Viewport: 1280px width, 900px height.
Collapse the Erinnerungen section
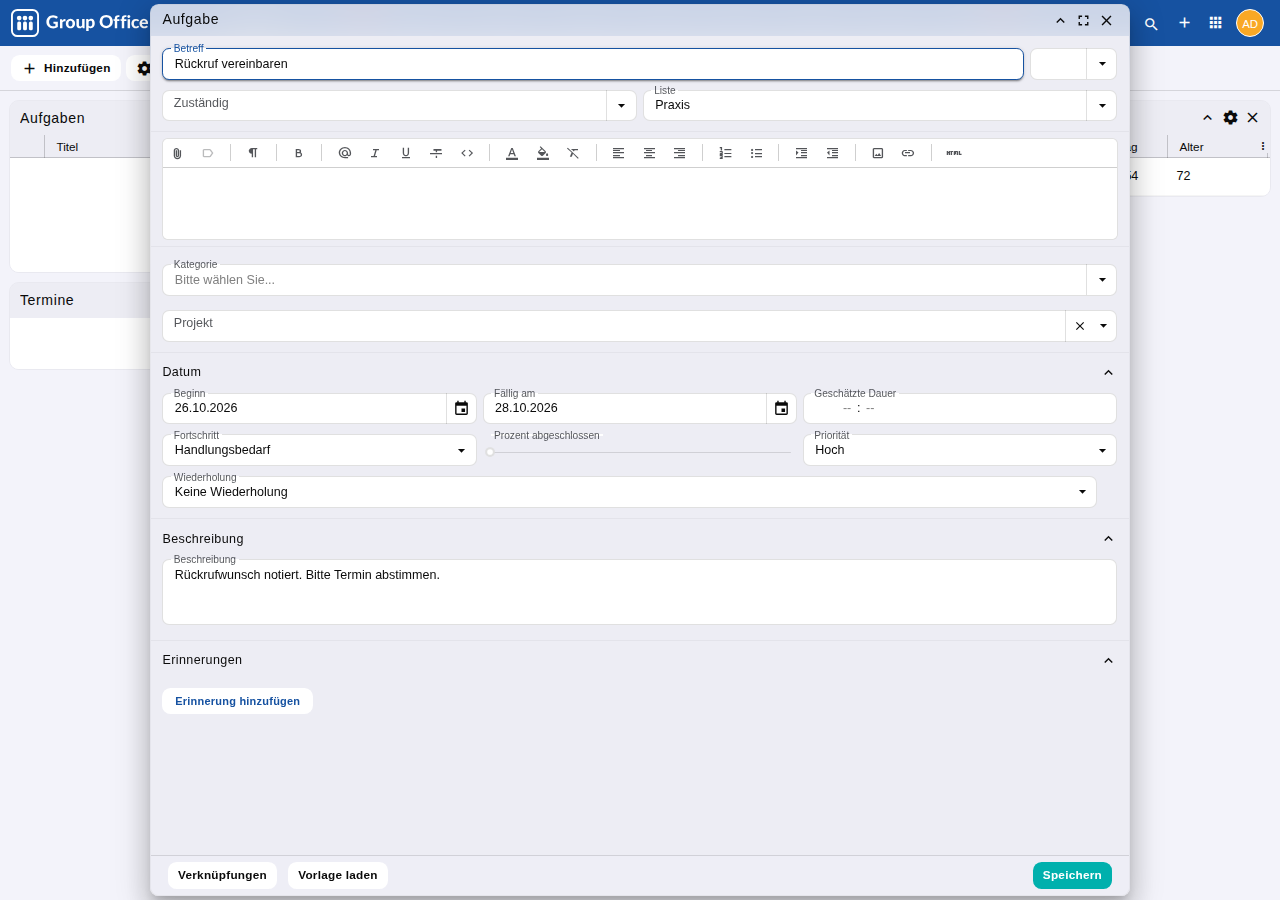tap(1108, 660)
